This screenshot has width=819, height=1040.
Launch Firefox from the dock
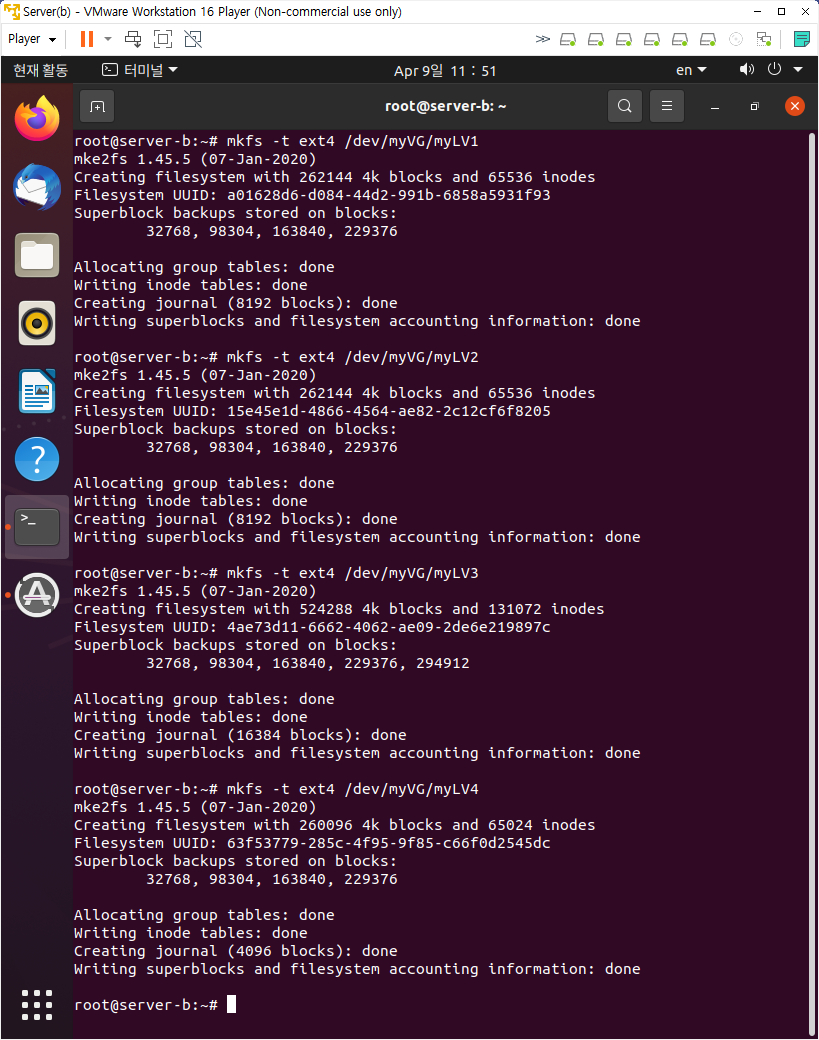(x=37, y=119)
